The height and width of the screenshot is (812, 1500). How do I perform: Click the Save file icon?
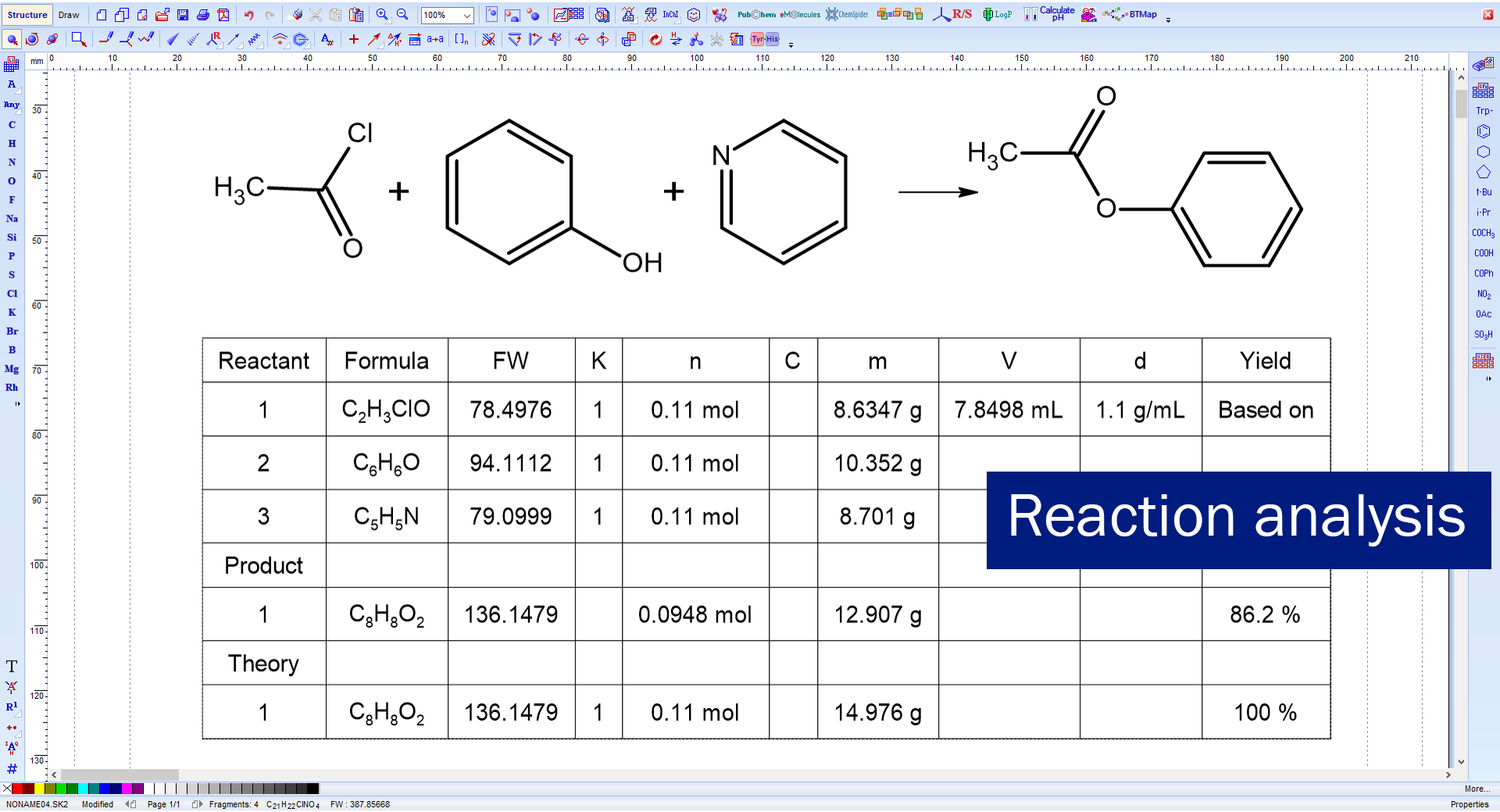click(x=183, y=15)
